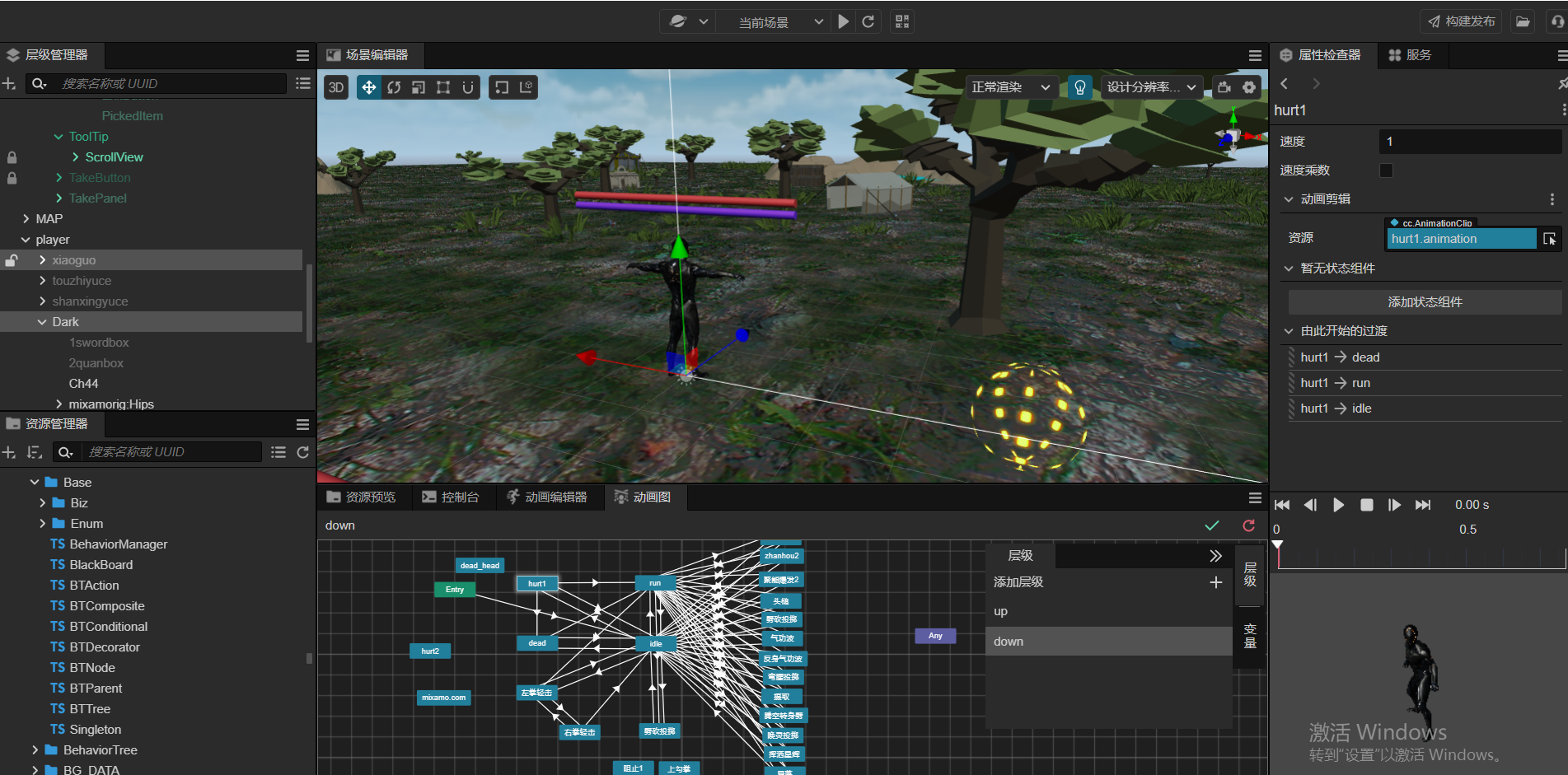The width and height of the screenshot is (1568, 775).
Task: Open scene camera settings icon
Action: [1225, 87]
